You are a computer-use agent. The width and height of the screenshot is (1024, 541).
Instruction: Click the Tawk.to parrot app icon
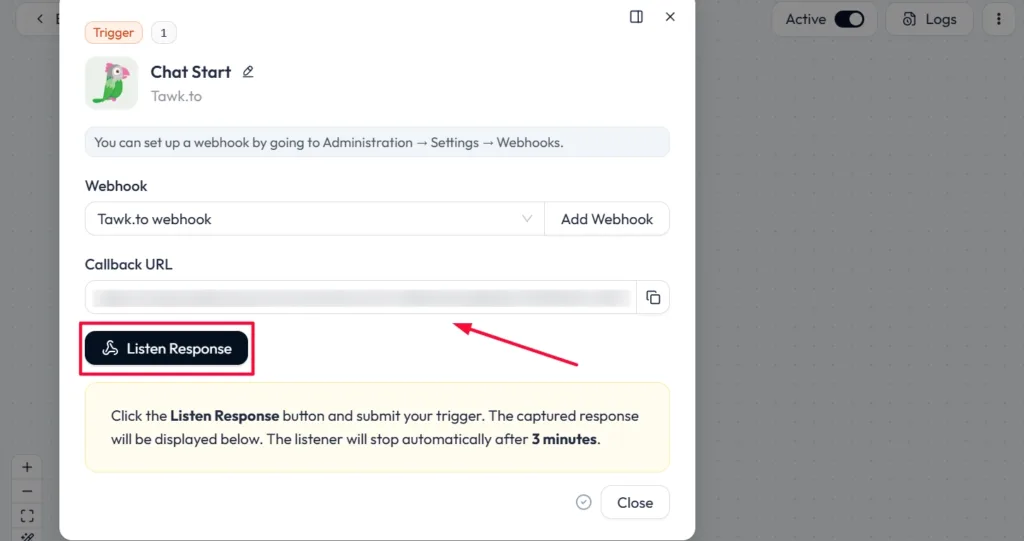[x=112, y=83]
